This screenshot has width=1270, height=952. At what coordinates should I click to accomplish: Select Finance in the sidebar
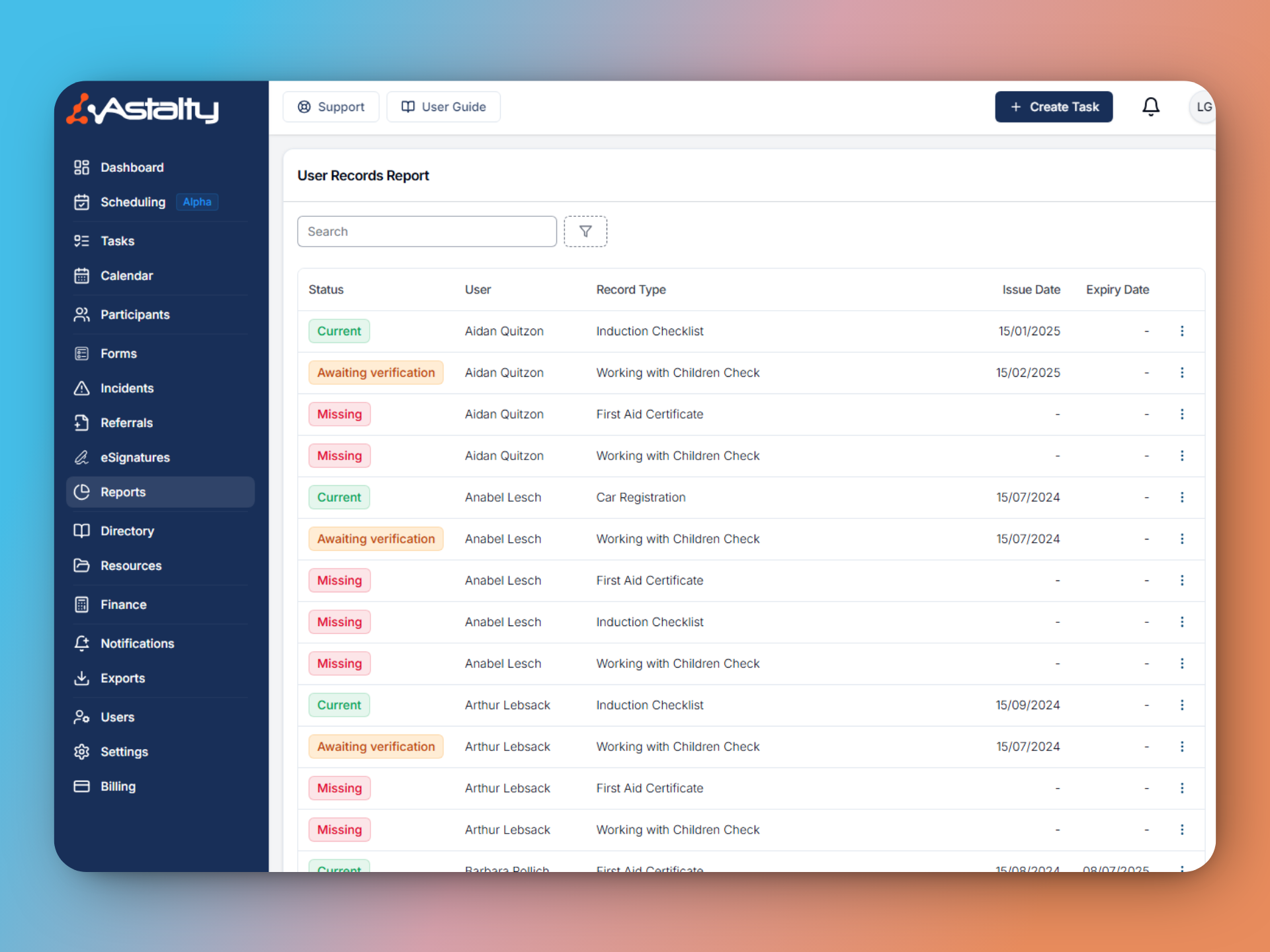123,605
